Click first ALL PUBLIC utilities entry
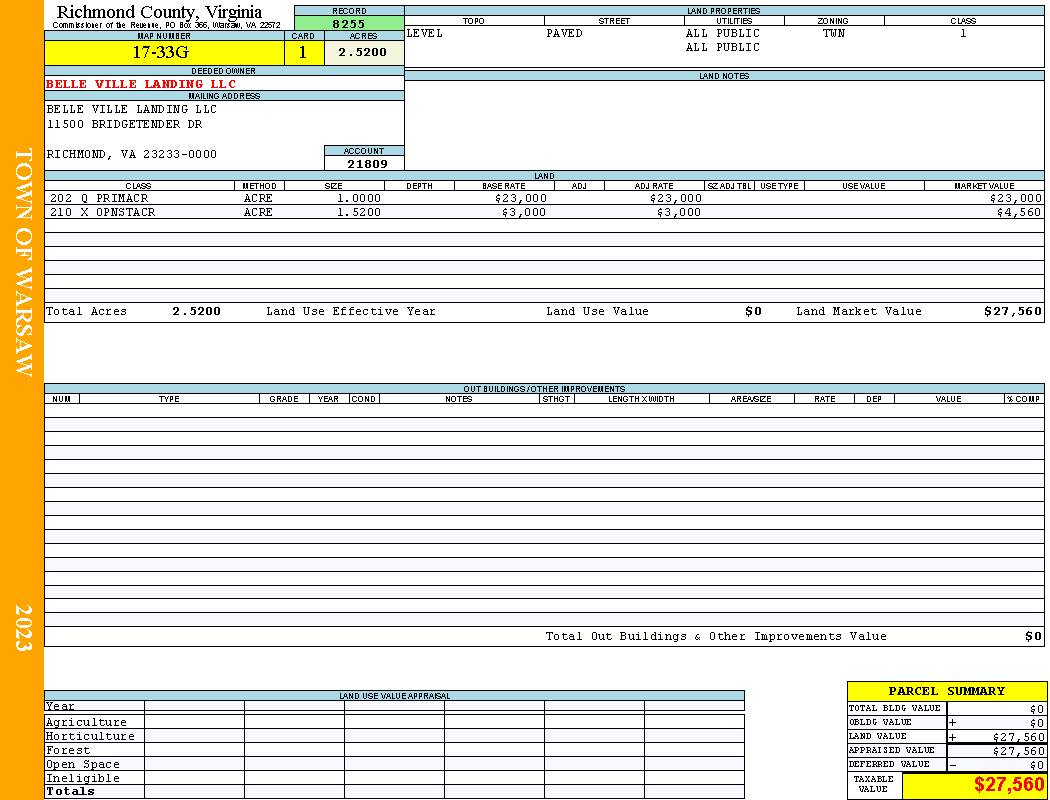The image size is (1050, 800). coord(723,33)
